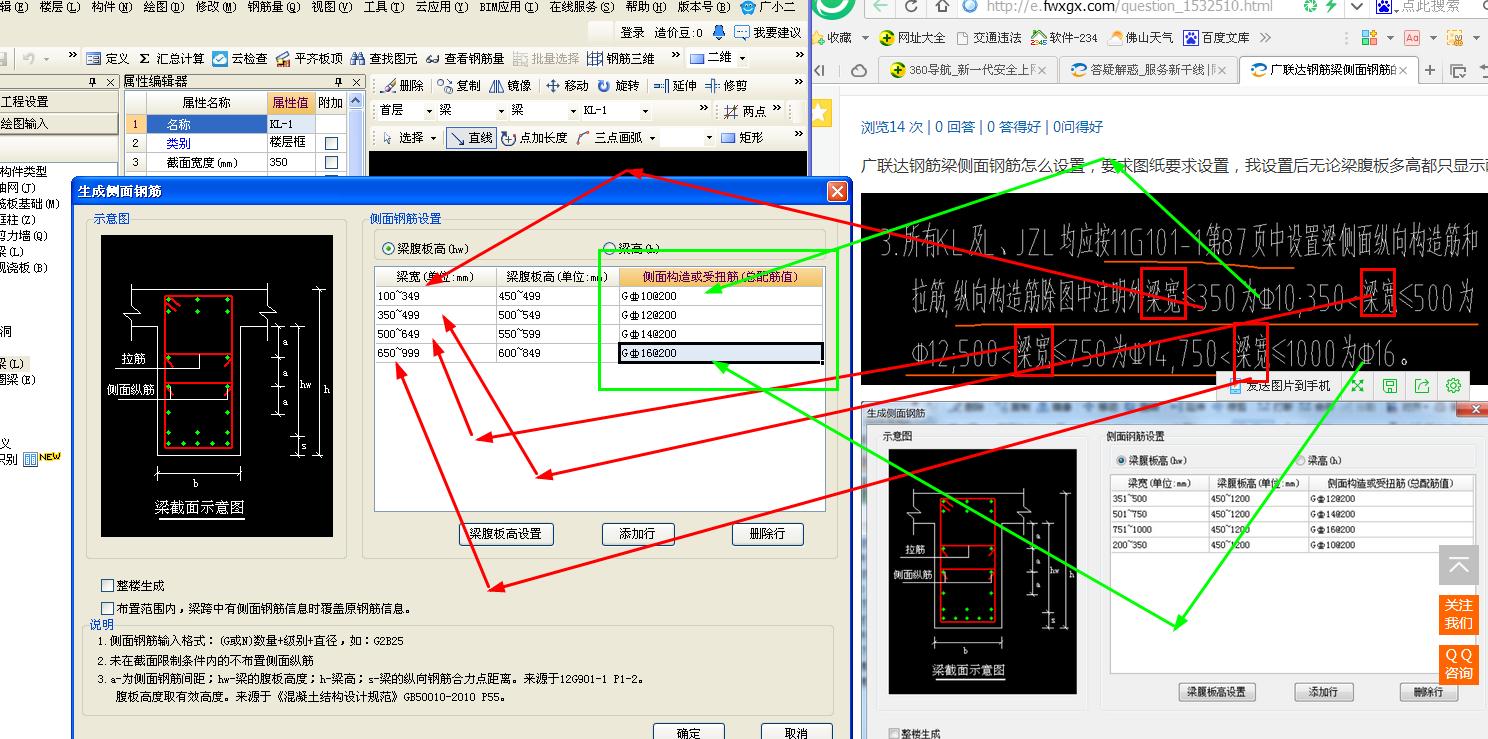This screenshot has height=739, width=1488.
Task: Click the share icon on image toolbar
Action: pyautogui.click(x=1421, y=385)
